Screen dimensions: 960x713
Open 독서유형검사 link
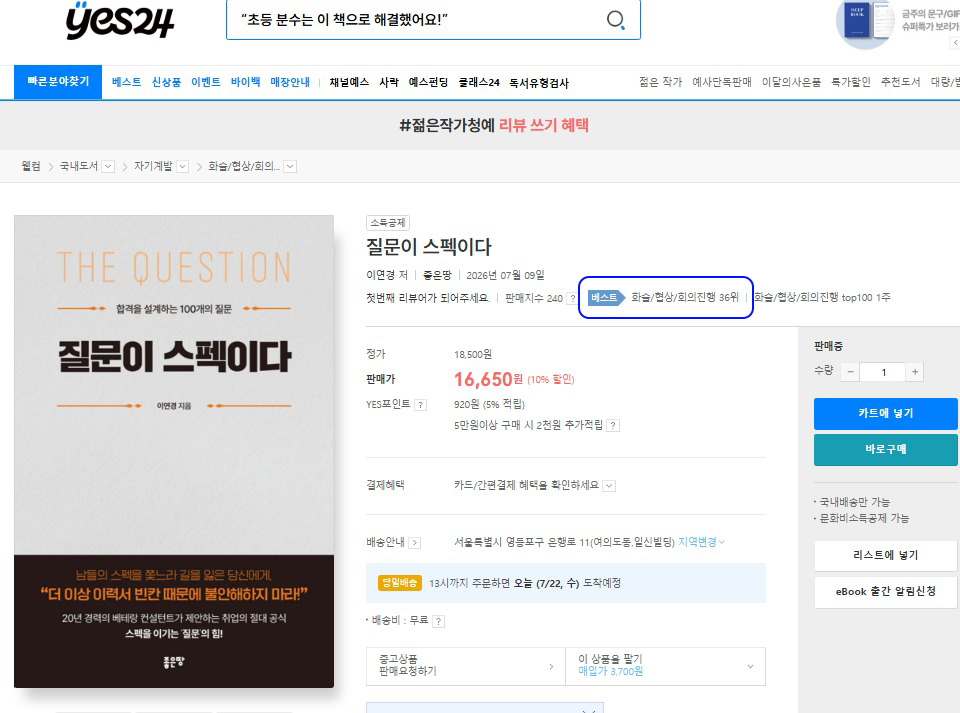point(539,83)
